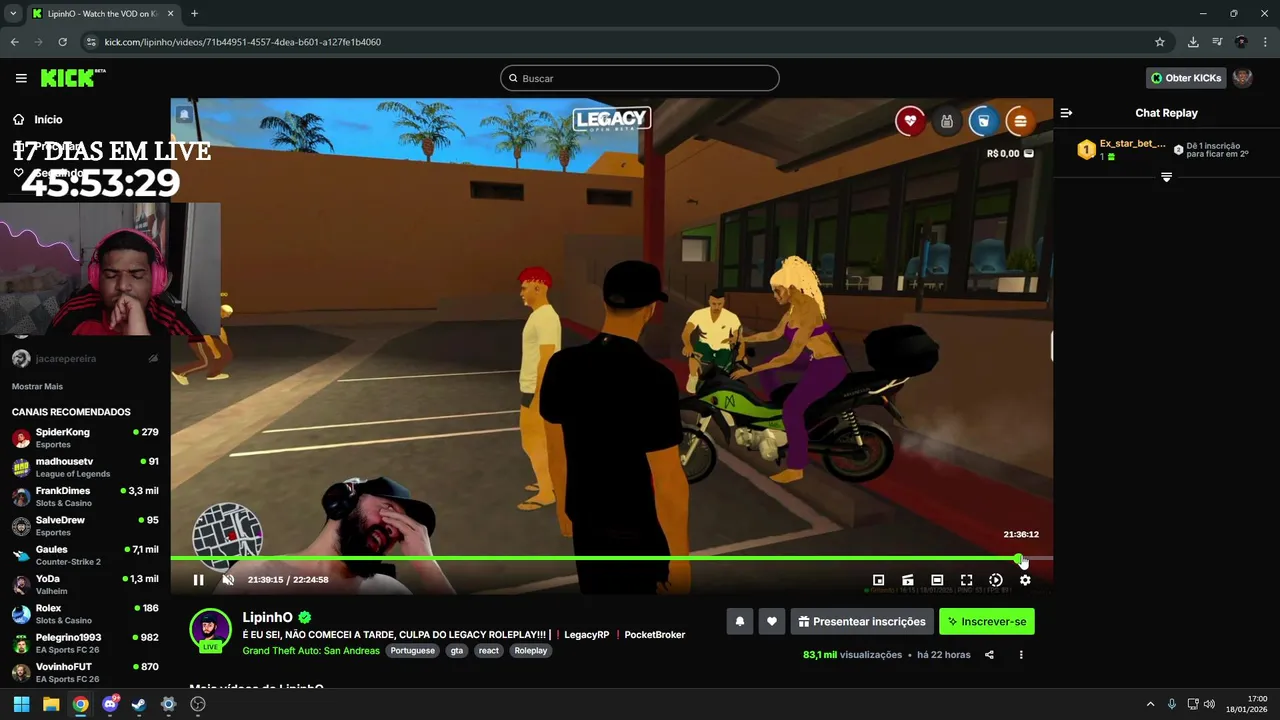Open the user avatar menu

pos(1243,78)
